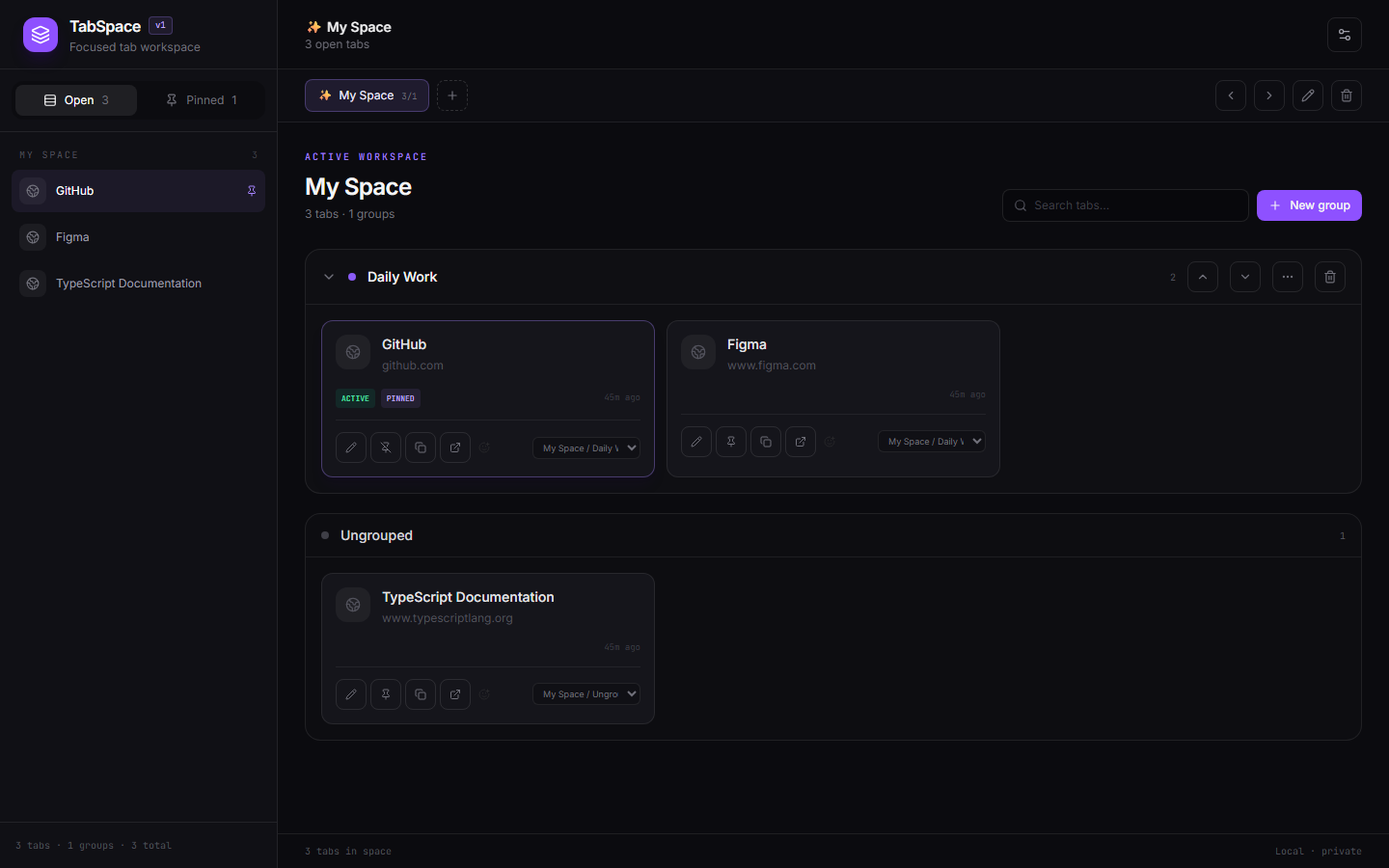Click the TabSpace logo icon

pos(41,35)
